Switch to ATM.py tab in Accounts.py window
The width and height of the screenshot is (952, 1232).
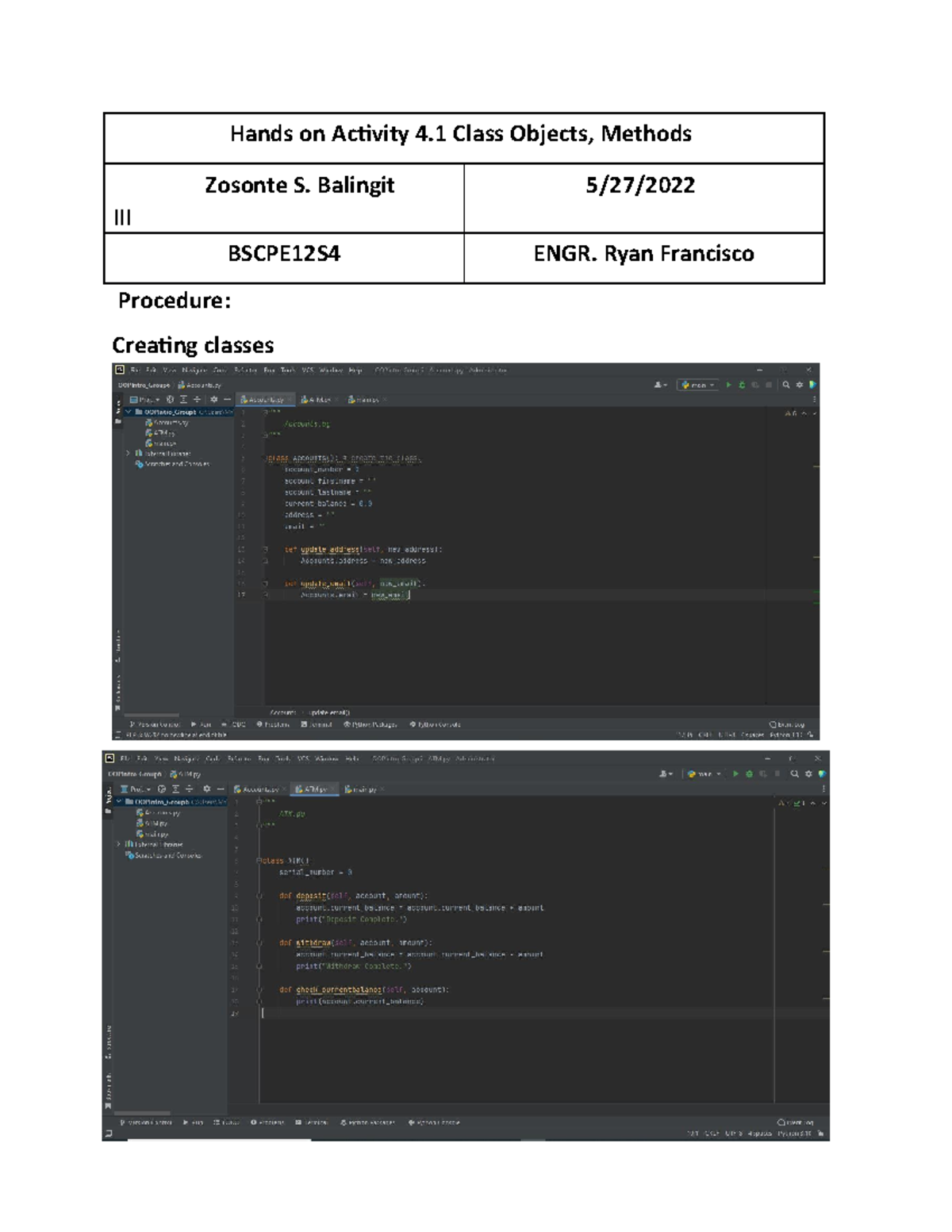318,400
